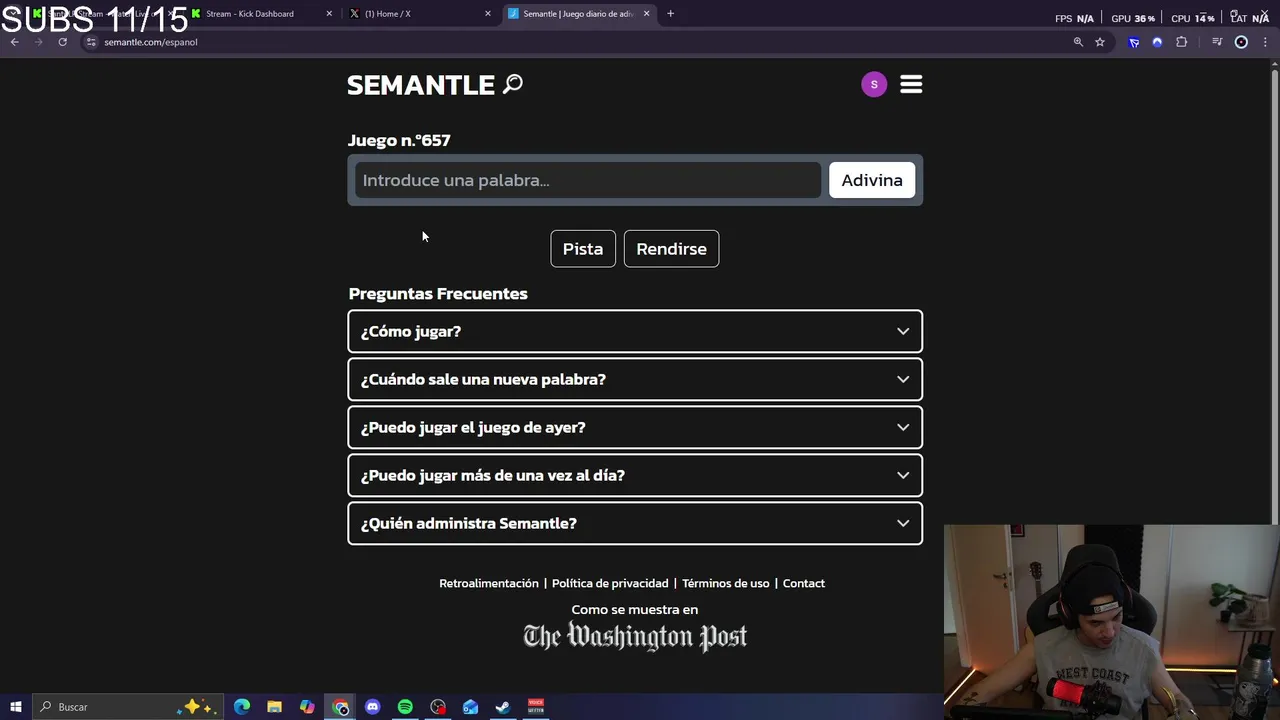Image resolution: width=1280 pixels, height=720 pixels.
Task: Open Discord from the taskbar
Action: click(x=373, y=707)
